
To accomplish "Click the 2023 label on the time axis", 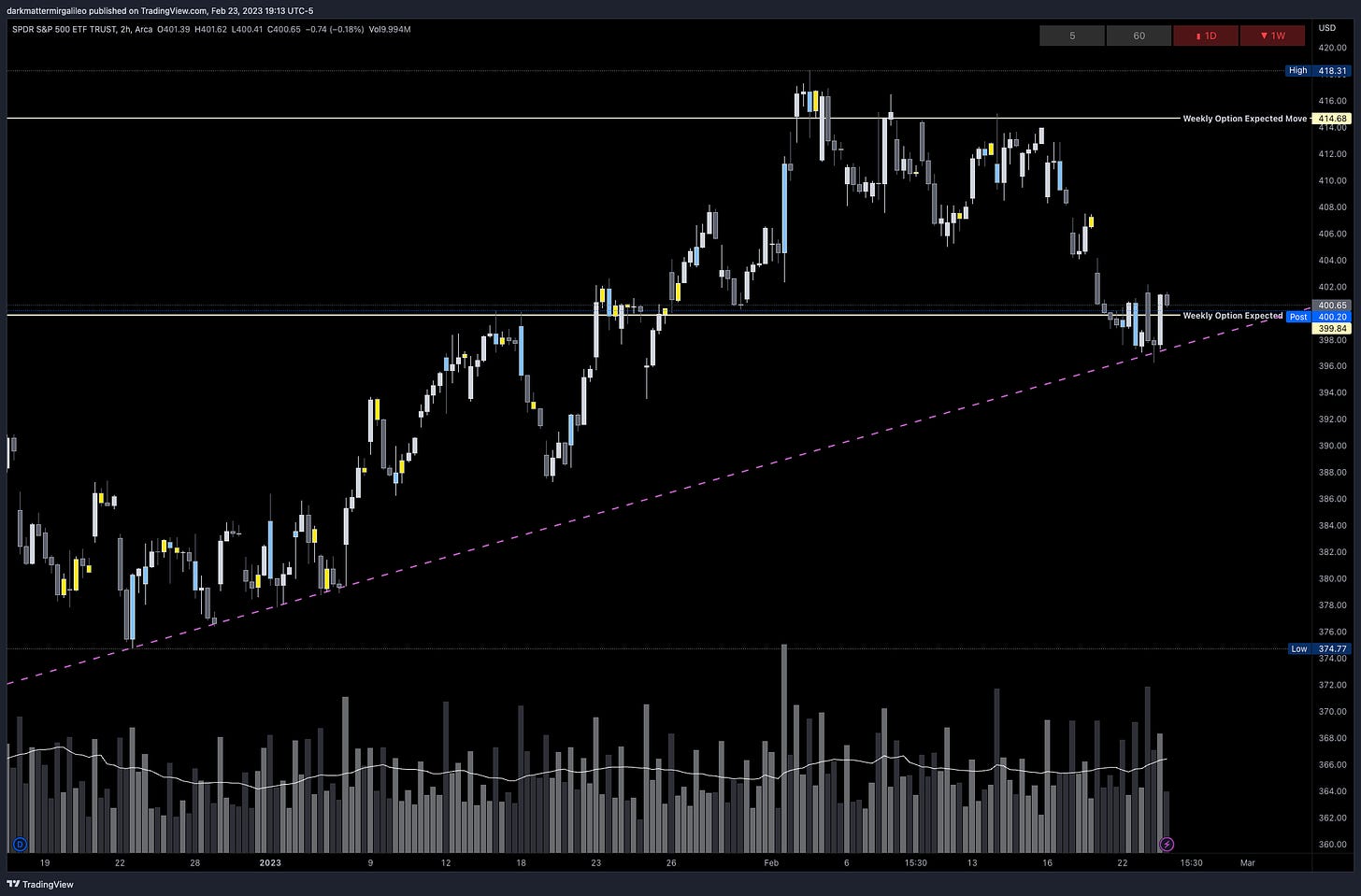I will pyautogui.click(x=269, y=863).
